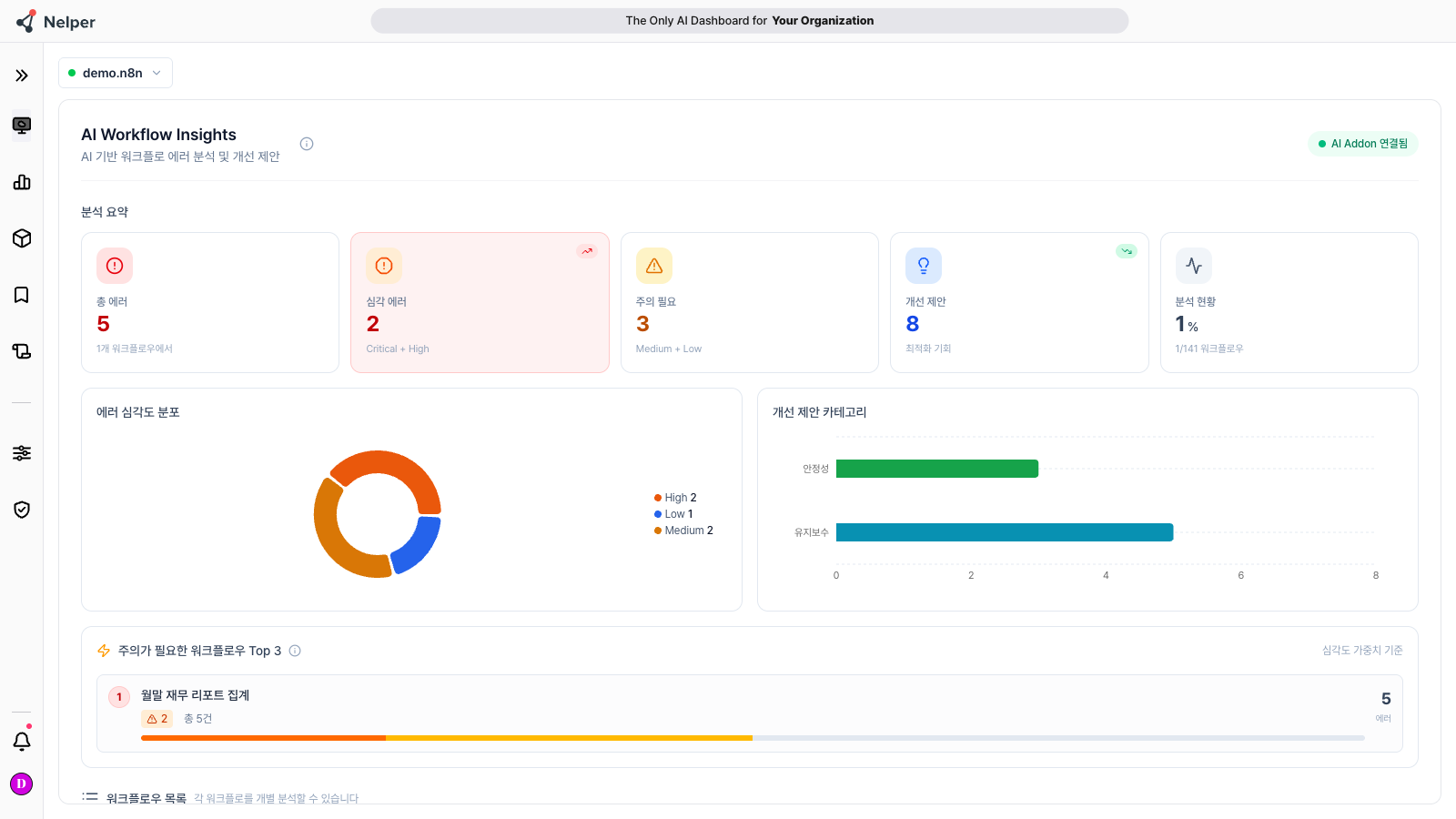Click the info icon beside AI Workflow Insights
The width and height of the screenshot is (1456, 819).
(x=307, y=144)
